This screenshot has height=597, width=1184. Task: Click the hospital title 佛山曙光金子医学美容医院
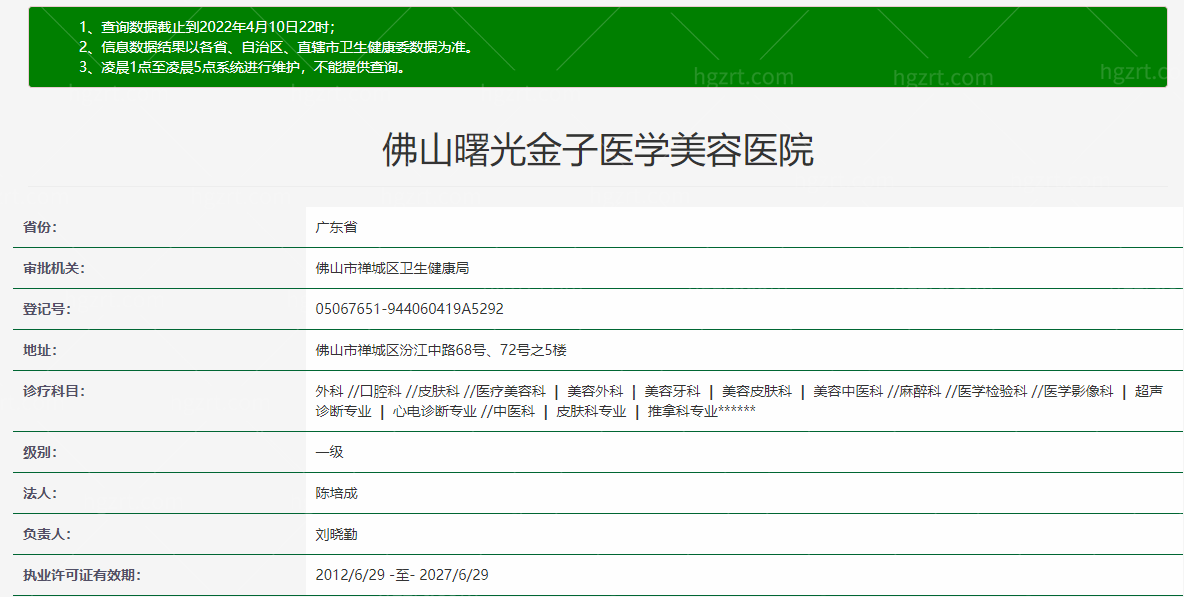(x=597, y=149)
